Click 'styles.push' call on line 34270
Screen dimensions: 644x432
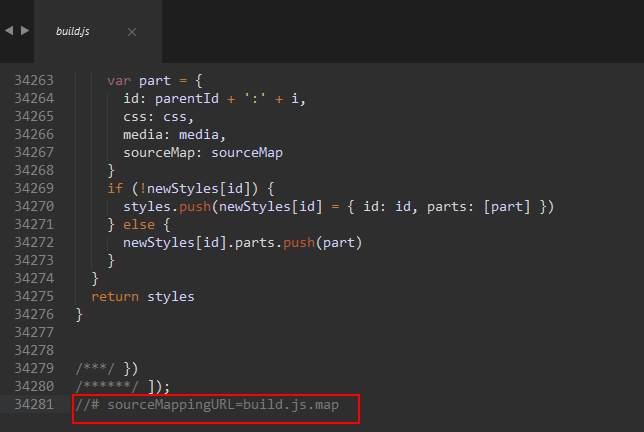[167, 207]
